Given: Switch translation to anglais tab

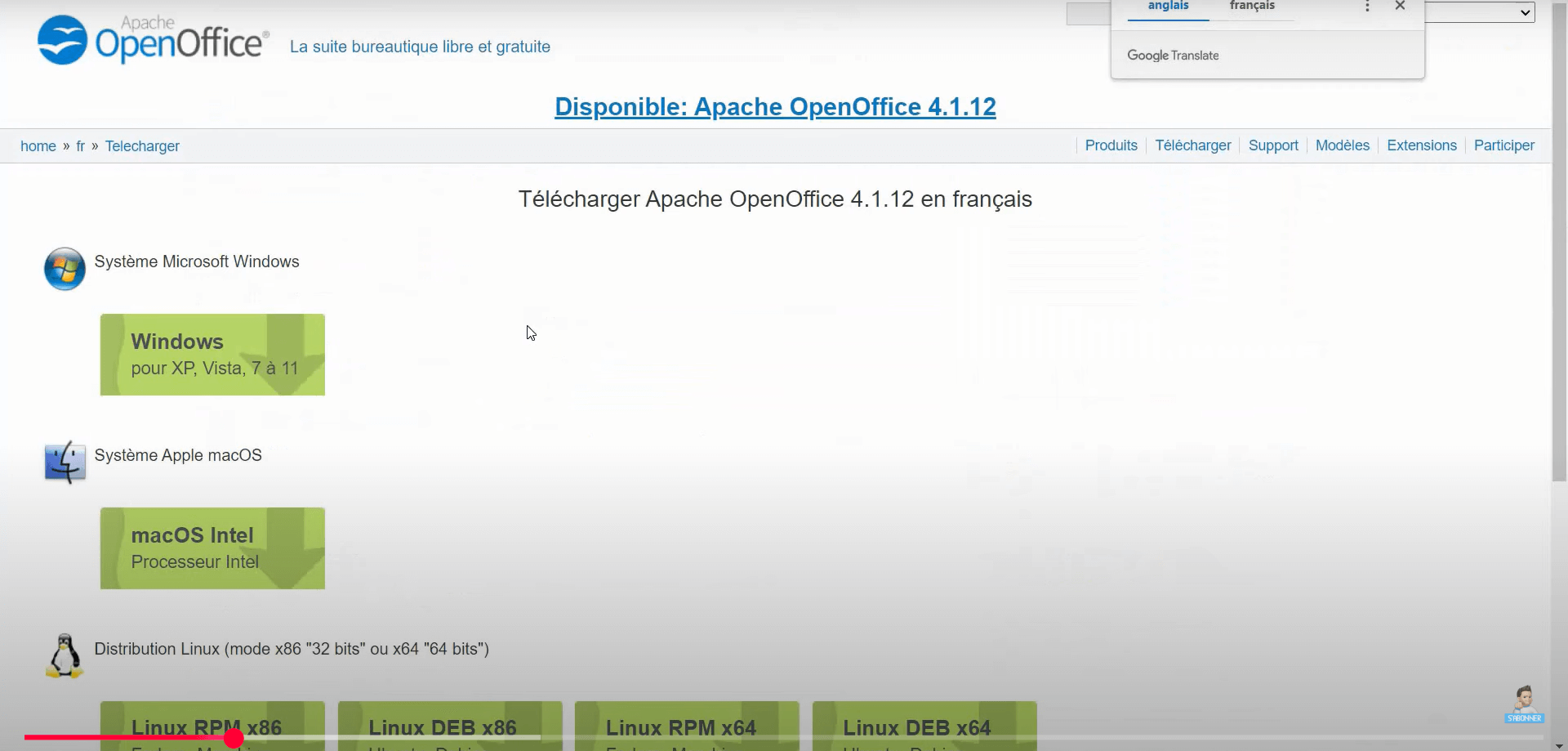Looking at the screenshot, I should click(x=1168, y=7).
